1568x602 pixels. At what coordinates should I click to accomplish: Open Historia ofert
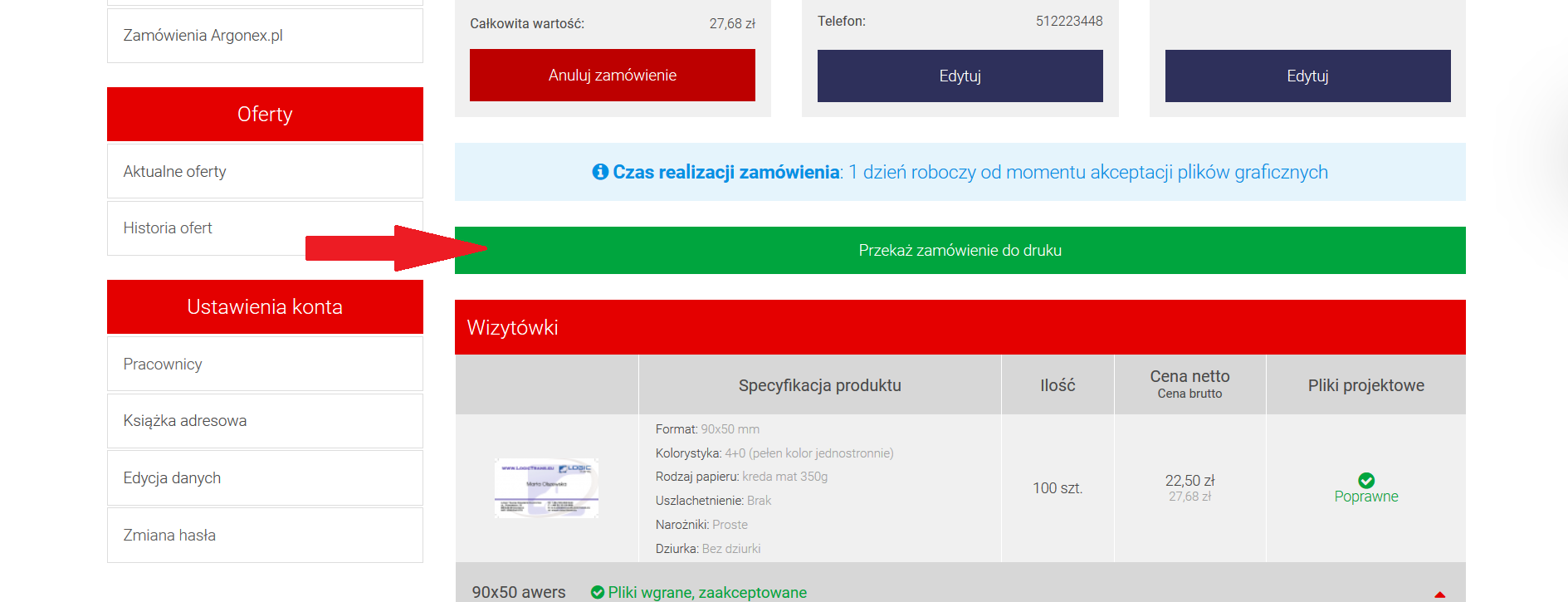coord(208,228)
